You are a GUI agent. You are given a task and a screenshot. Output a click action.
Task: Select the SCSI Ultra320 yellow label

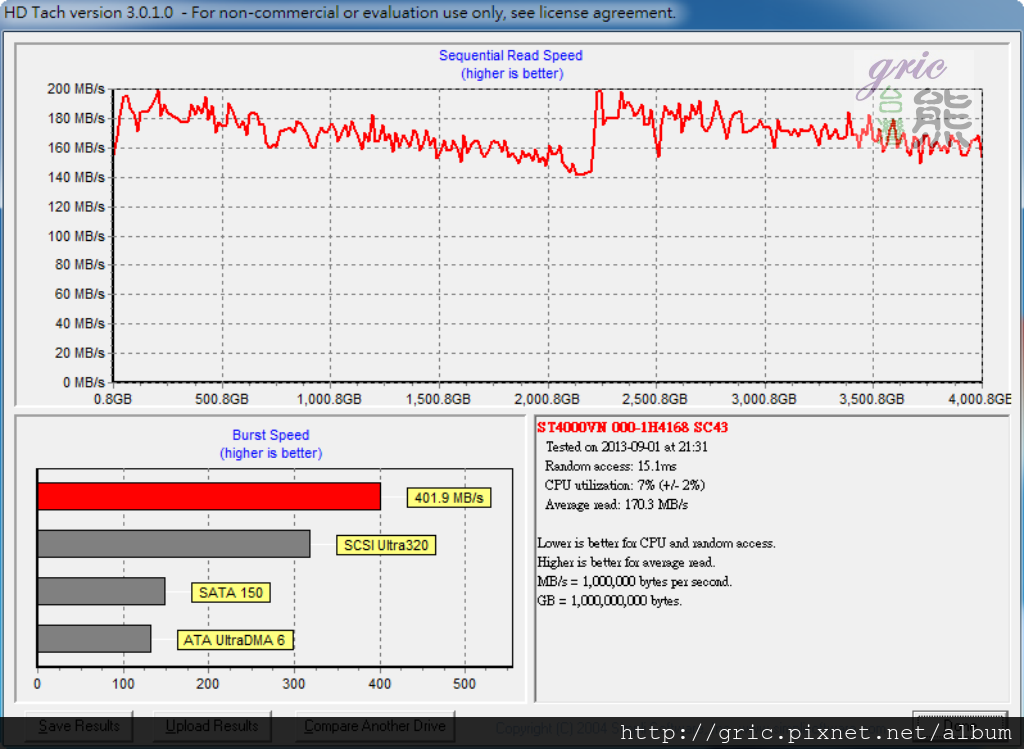coord(386,545)
